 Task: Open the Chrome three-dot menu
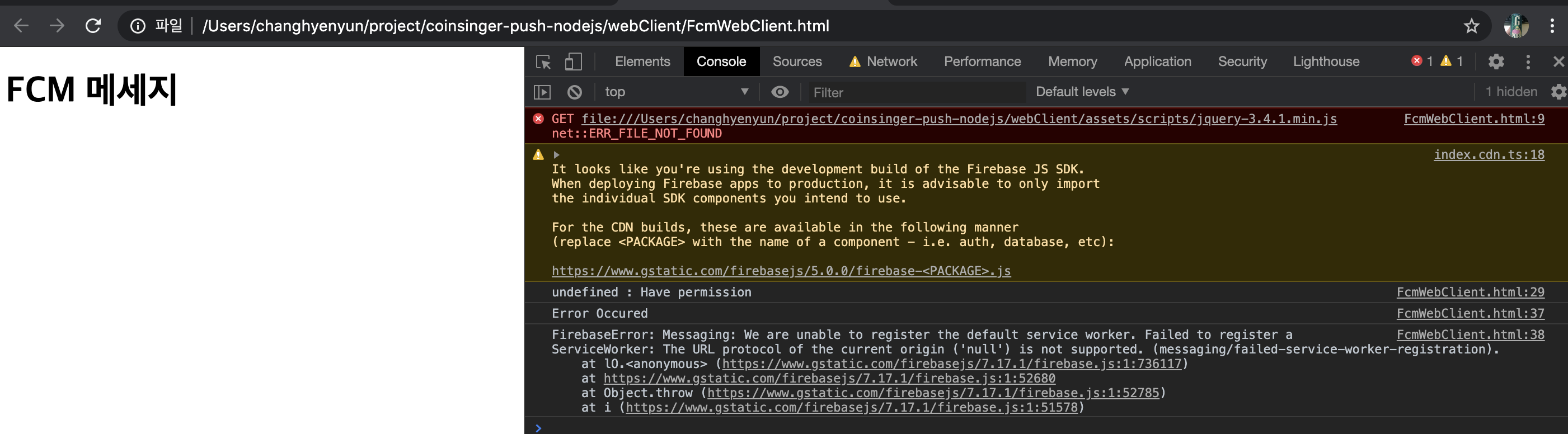(x=1552, y=26)
